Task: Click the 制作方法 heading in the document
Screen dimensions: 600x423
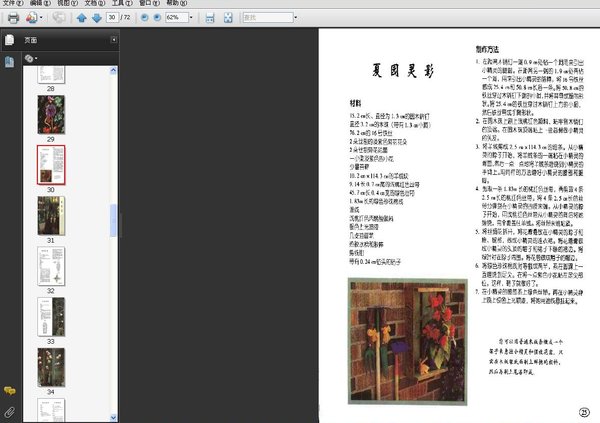Action: coord(487,49)
